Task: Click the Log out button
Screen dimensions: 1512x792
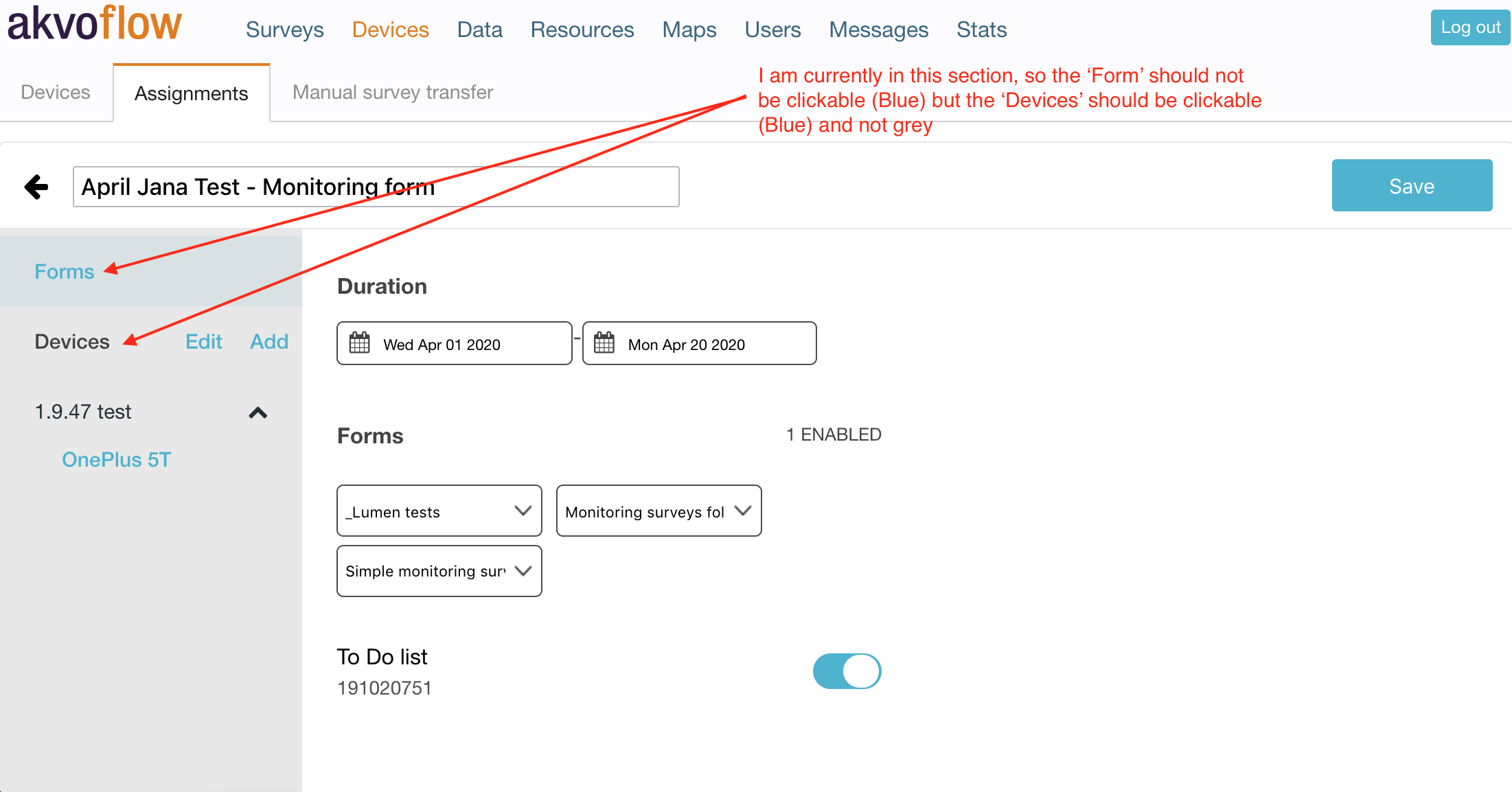Action: click(1469, 27)
